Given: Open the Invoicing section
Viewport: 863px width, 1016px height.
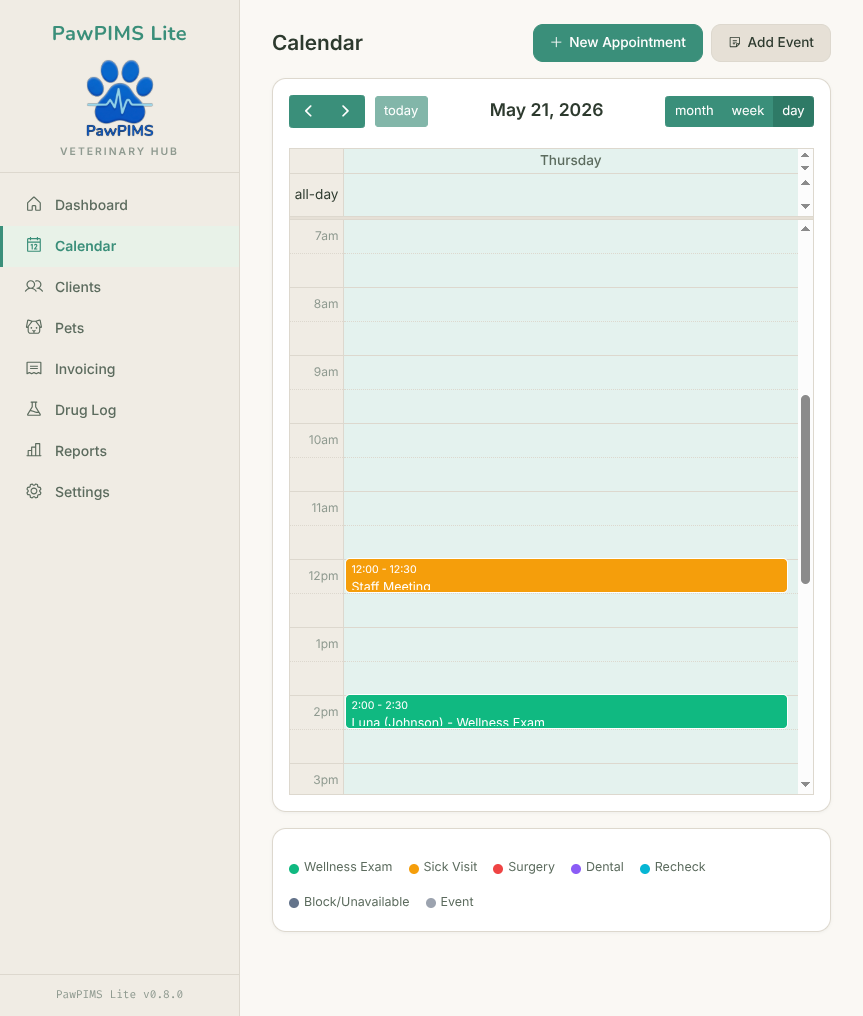Looking at the screenshot, I should pyautogui.click(x=120, y=369).
